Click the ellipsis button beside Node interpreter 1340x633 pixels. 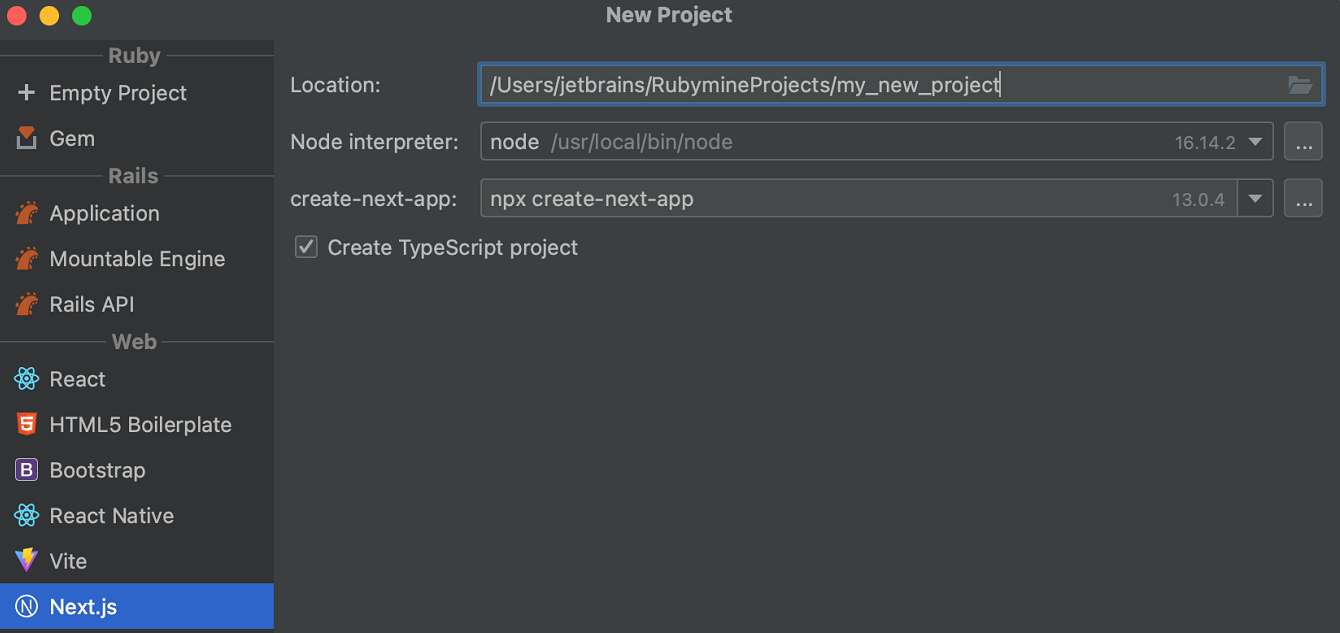[x=1303, y=142]
